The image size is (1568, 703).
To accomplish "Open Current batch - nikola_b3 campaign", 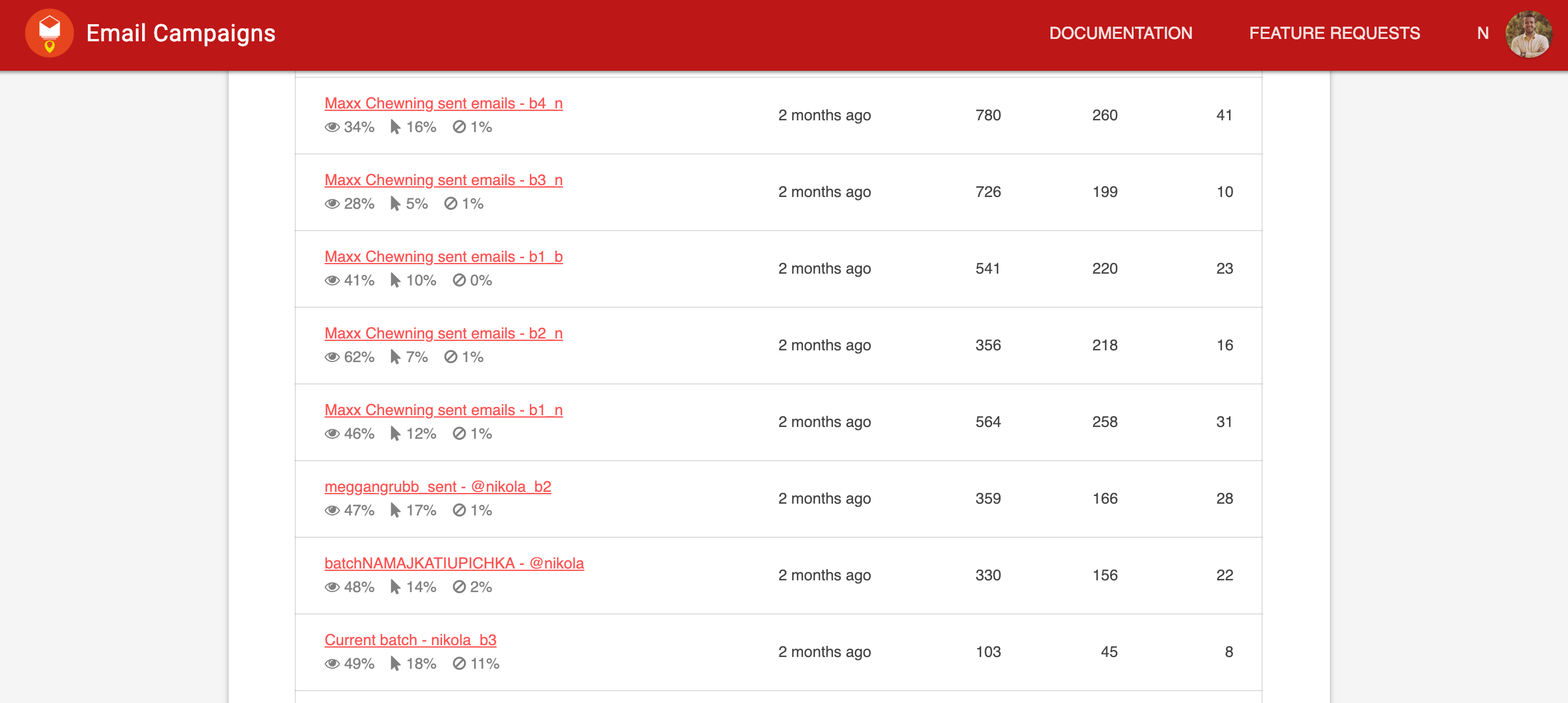I will click(x=410, y=641).
